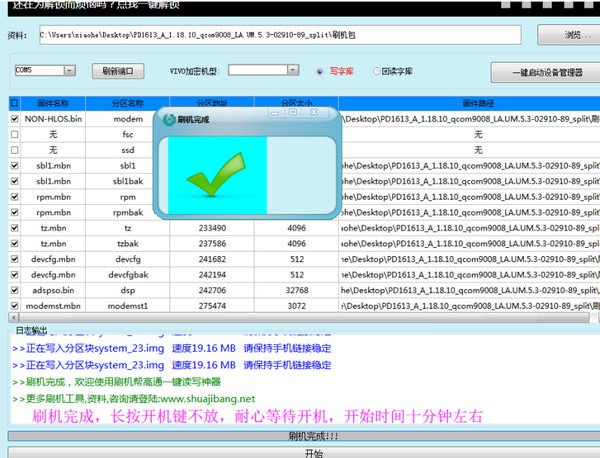
Task: Select the 237586 address cell
Action: tap(212, 243)
